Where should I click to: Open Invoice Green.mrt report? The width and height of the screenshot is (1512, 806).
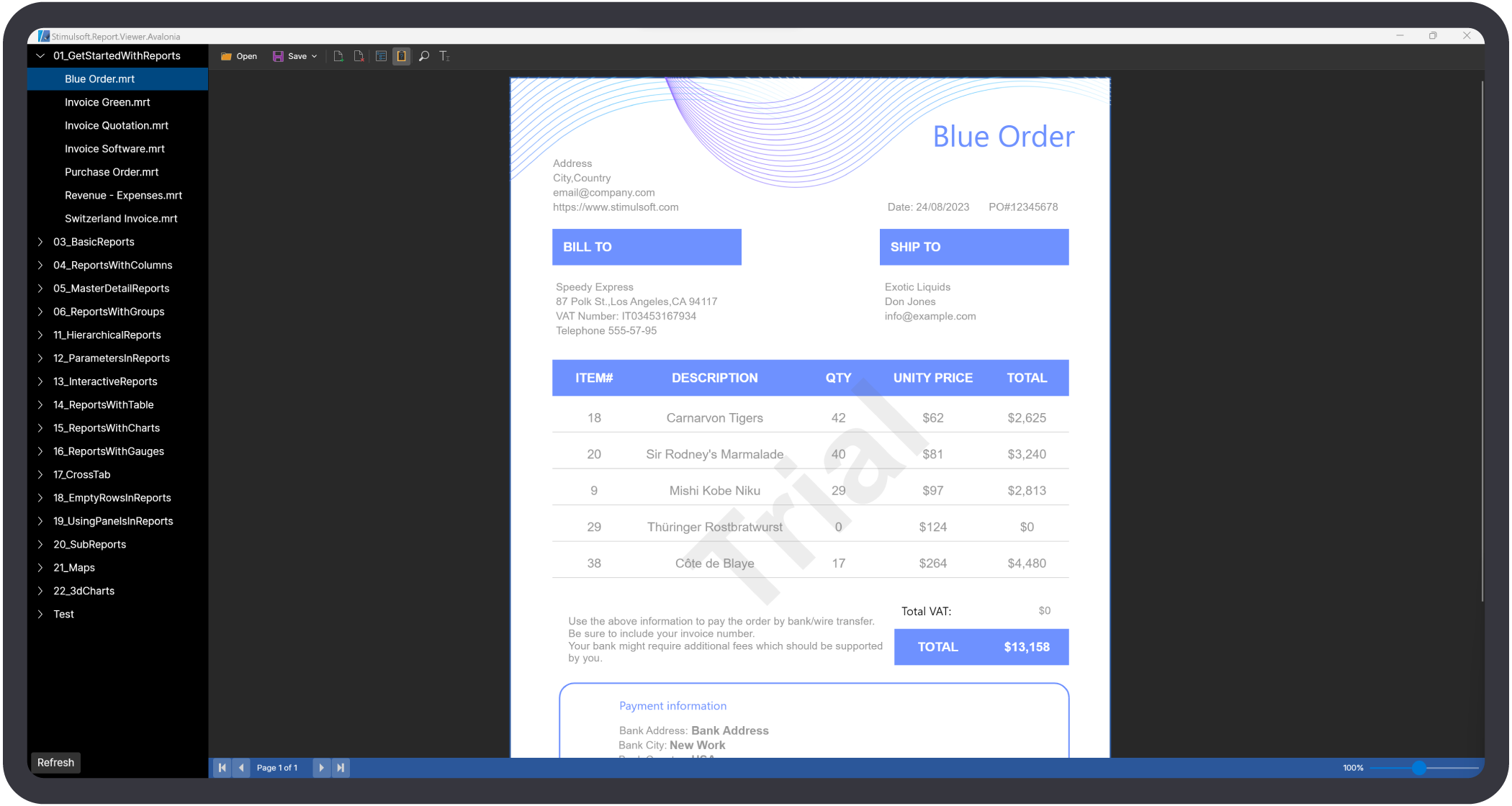107,102
